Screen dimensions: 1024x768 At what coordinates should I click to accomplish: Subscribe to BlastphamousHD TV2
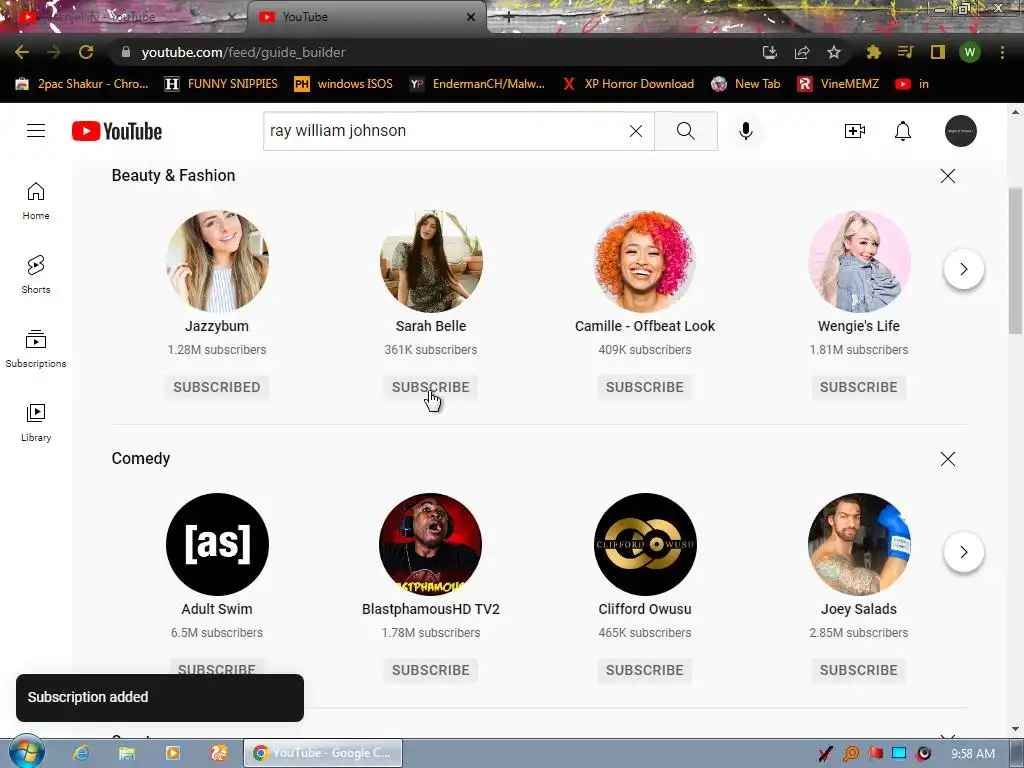[x=430, y=670]
